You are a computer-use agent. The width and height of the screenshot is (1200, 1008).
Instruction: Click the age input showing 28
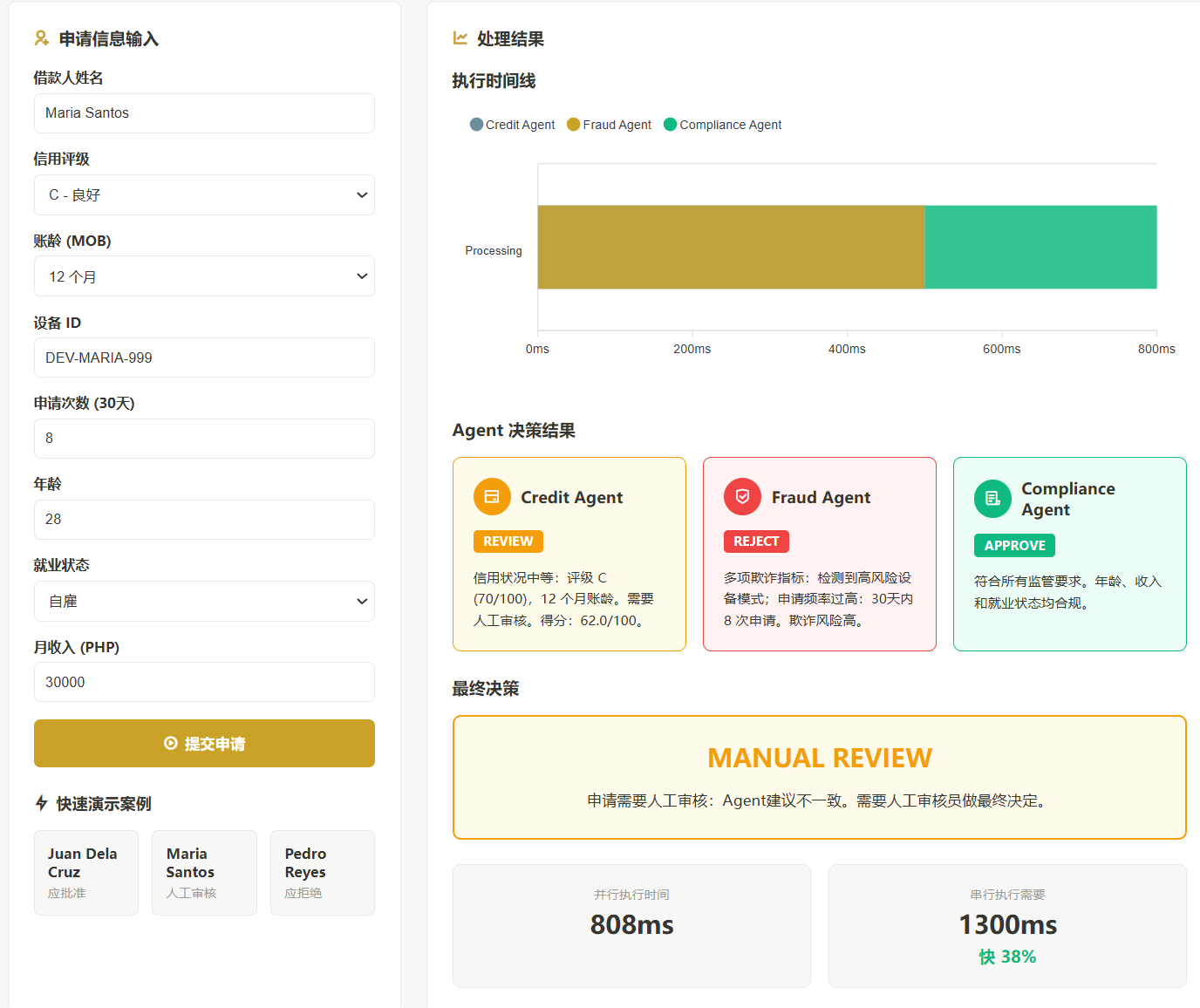[204, 520]
